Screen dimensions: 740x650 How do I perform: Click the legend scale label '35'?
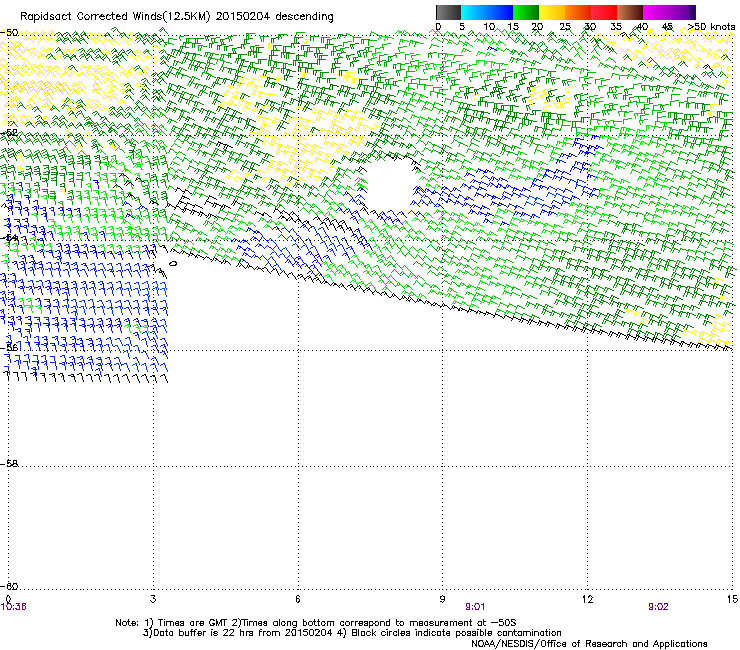[x=616, y=27]
